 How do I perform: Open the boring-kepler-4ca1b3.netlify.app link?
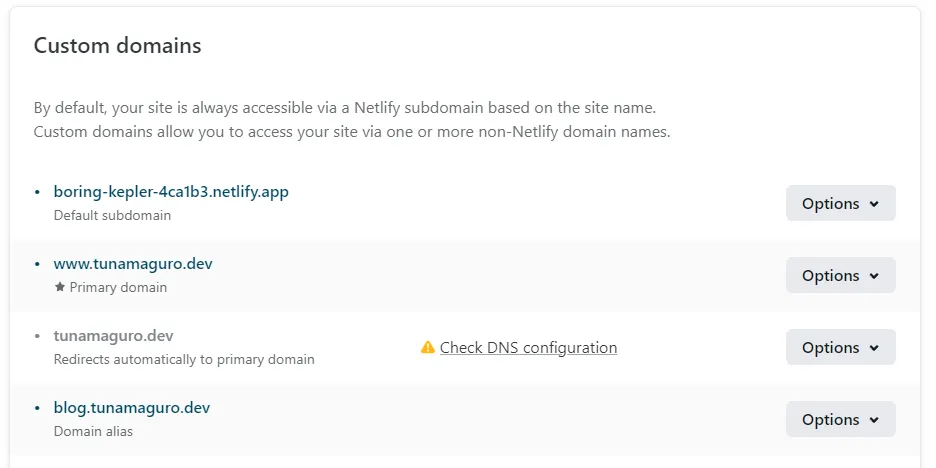coord(171,192)
